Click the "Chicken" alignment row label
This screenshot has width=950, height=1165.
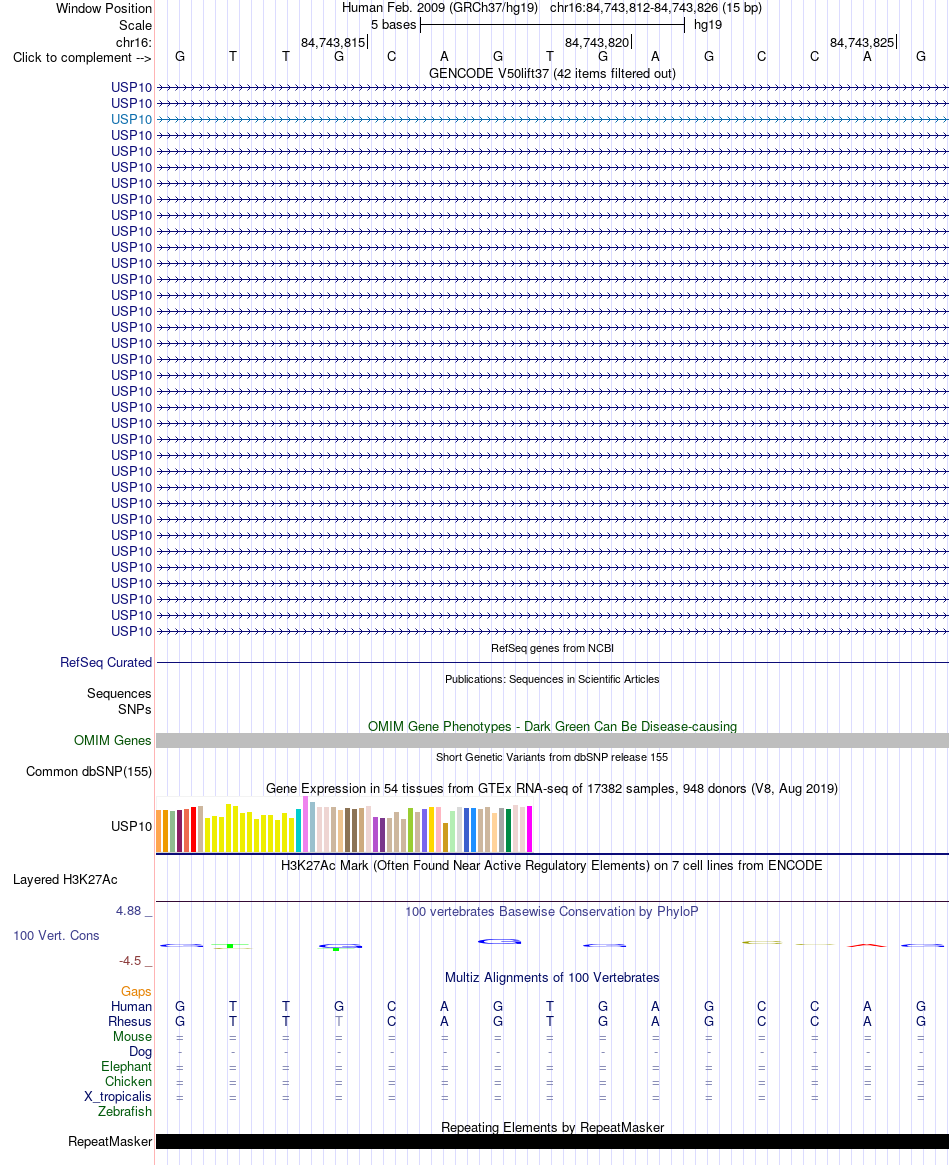128,1082
